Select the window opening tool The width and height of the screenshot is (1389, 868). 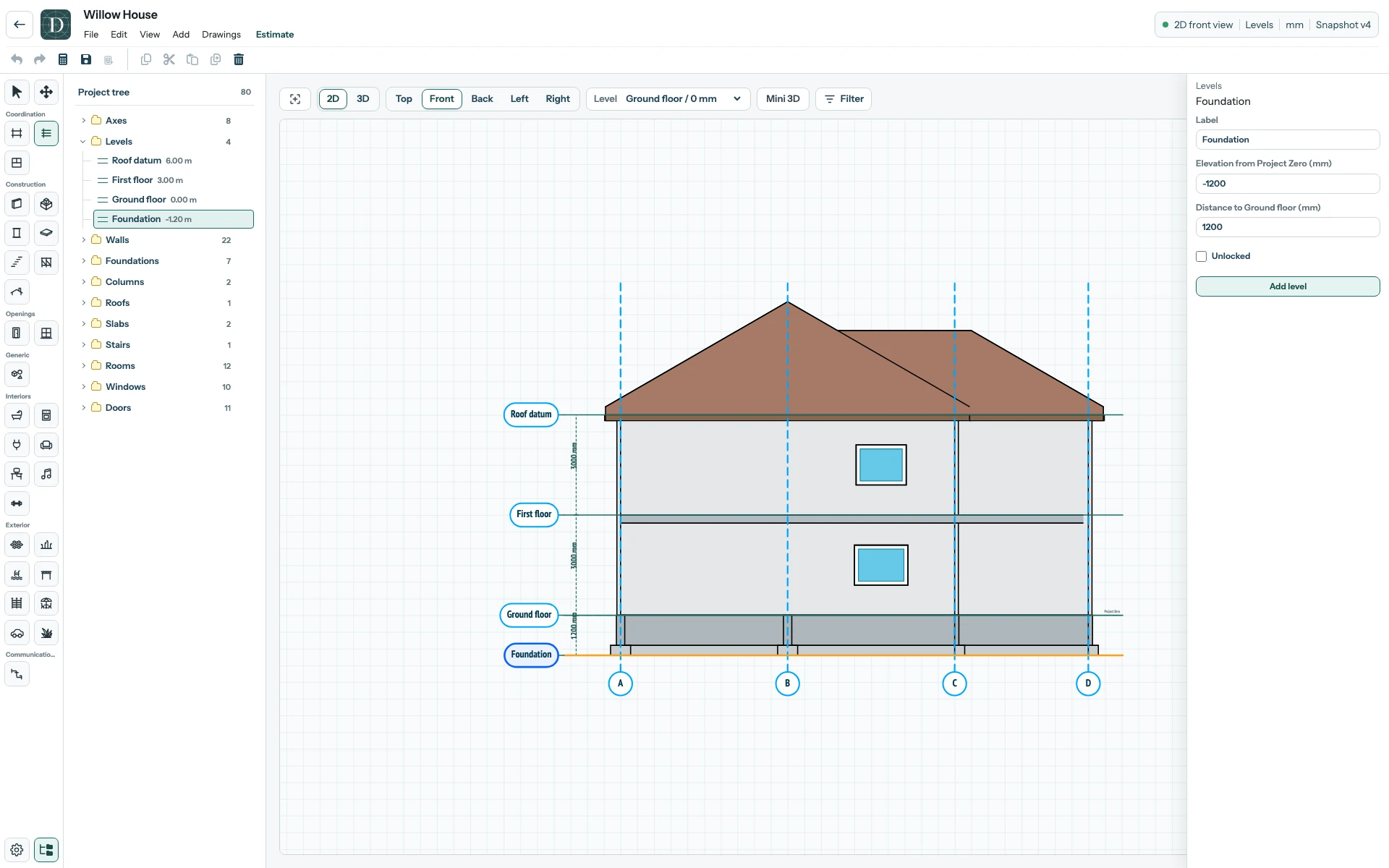coord(46,333)
